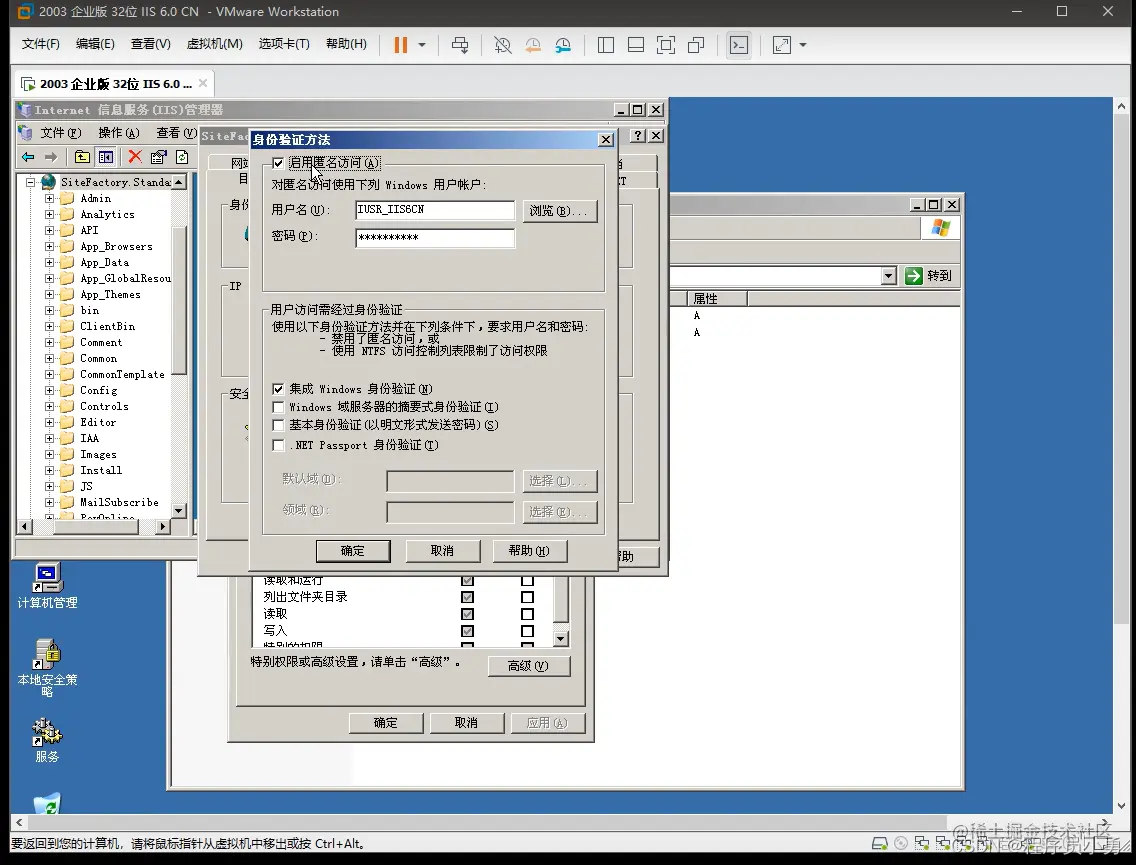The width and height of the screenshot is (1136, 865).
Task: Toggle the VMware library sidebar view icon
Action: 606,45
